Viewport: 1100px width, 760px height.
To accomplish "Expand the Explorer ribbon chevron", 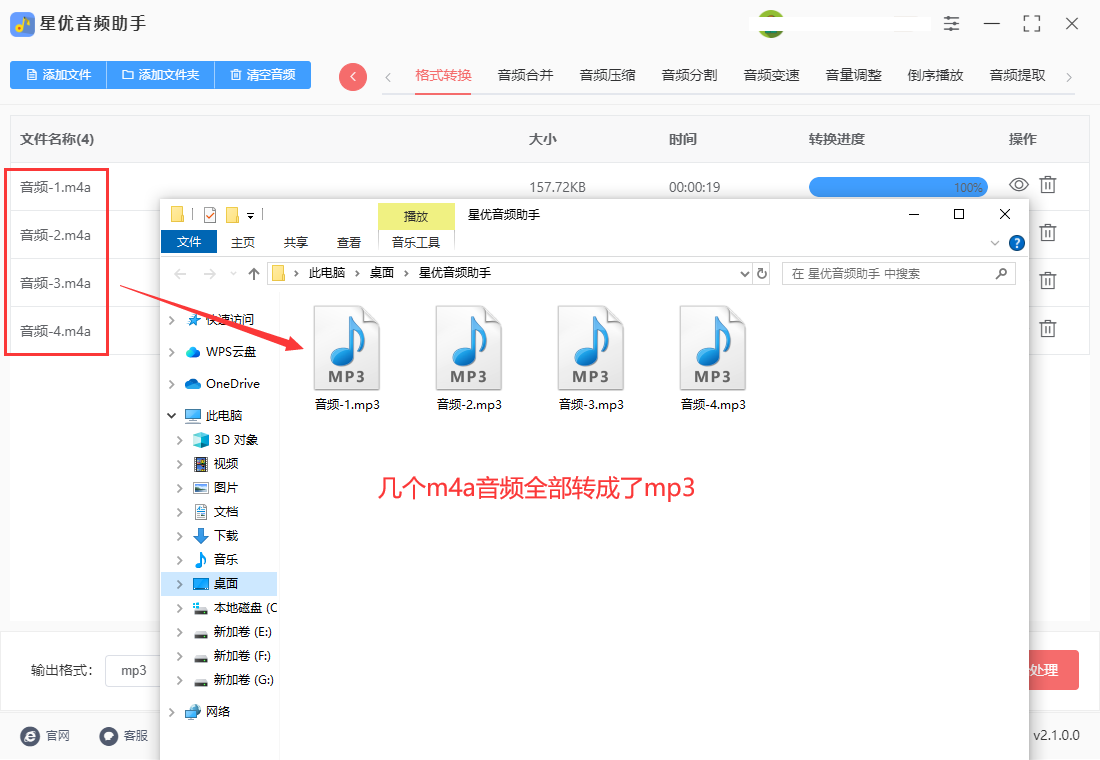I will click(995, 243).
